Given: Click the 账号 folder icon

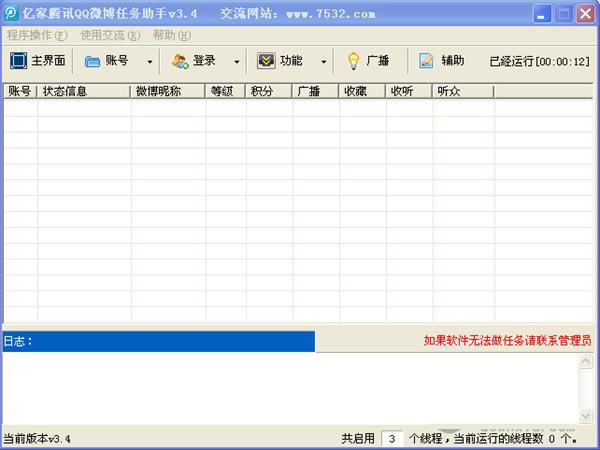Looking at the screenshot, I should coord(92,61).
